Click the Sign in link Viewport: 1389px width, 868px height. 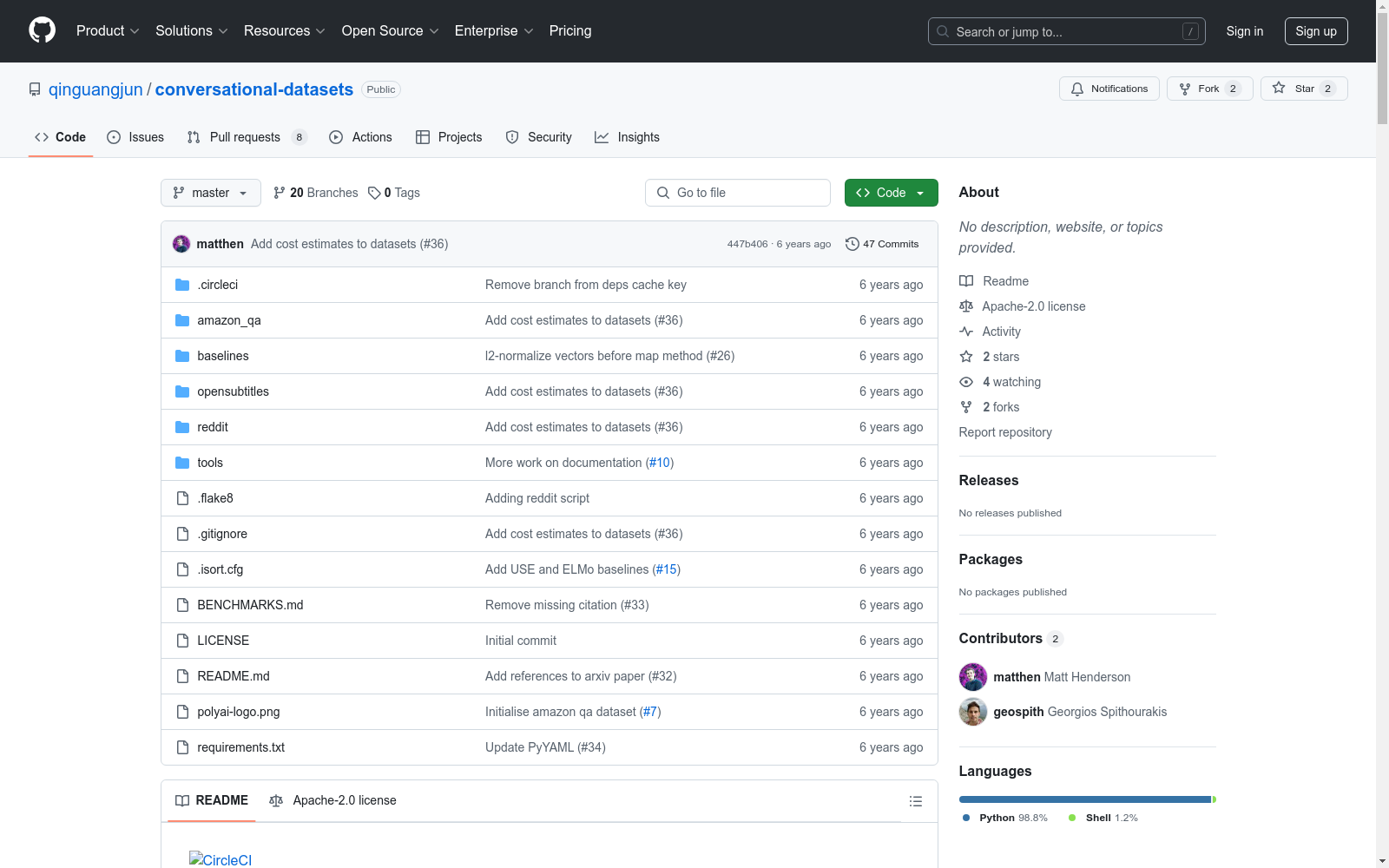point(1245,31)
